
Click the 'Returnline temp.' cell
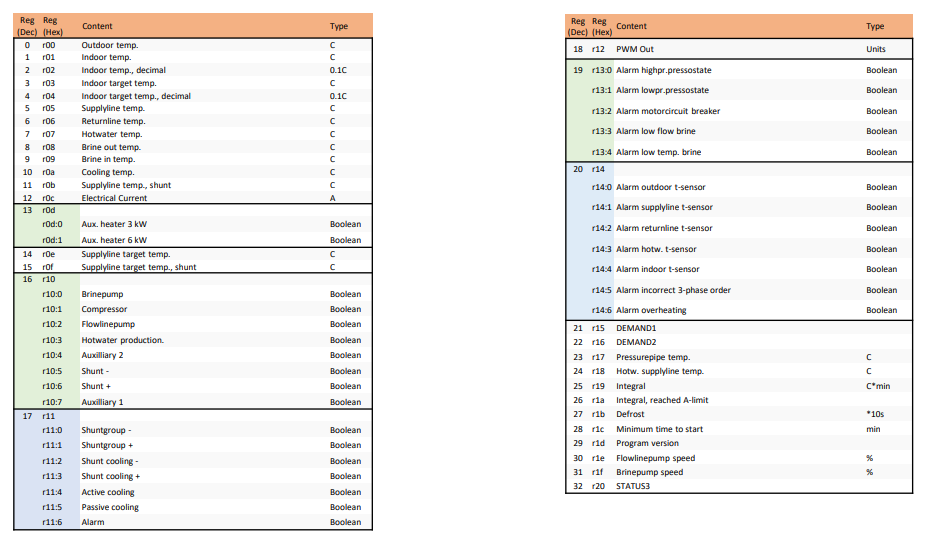click(x=113, y=121)
